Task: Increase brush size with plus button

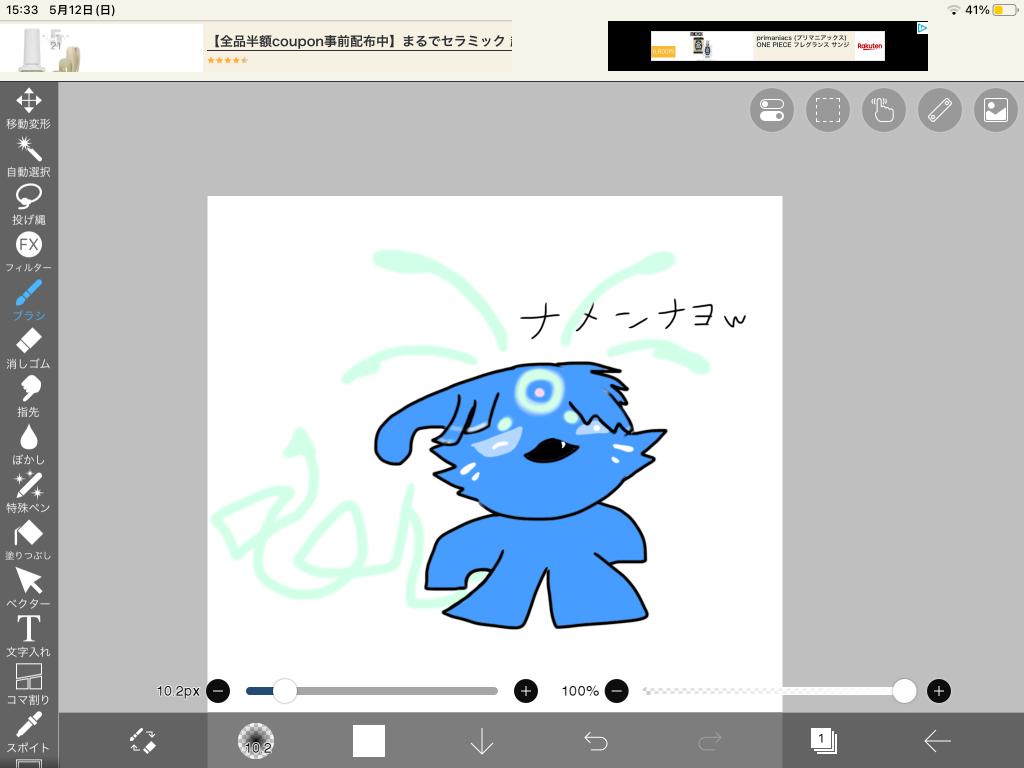Action: click(525, 691)
